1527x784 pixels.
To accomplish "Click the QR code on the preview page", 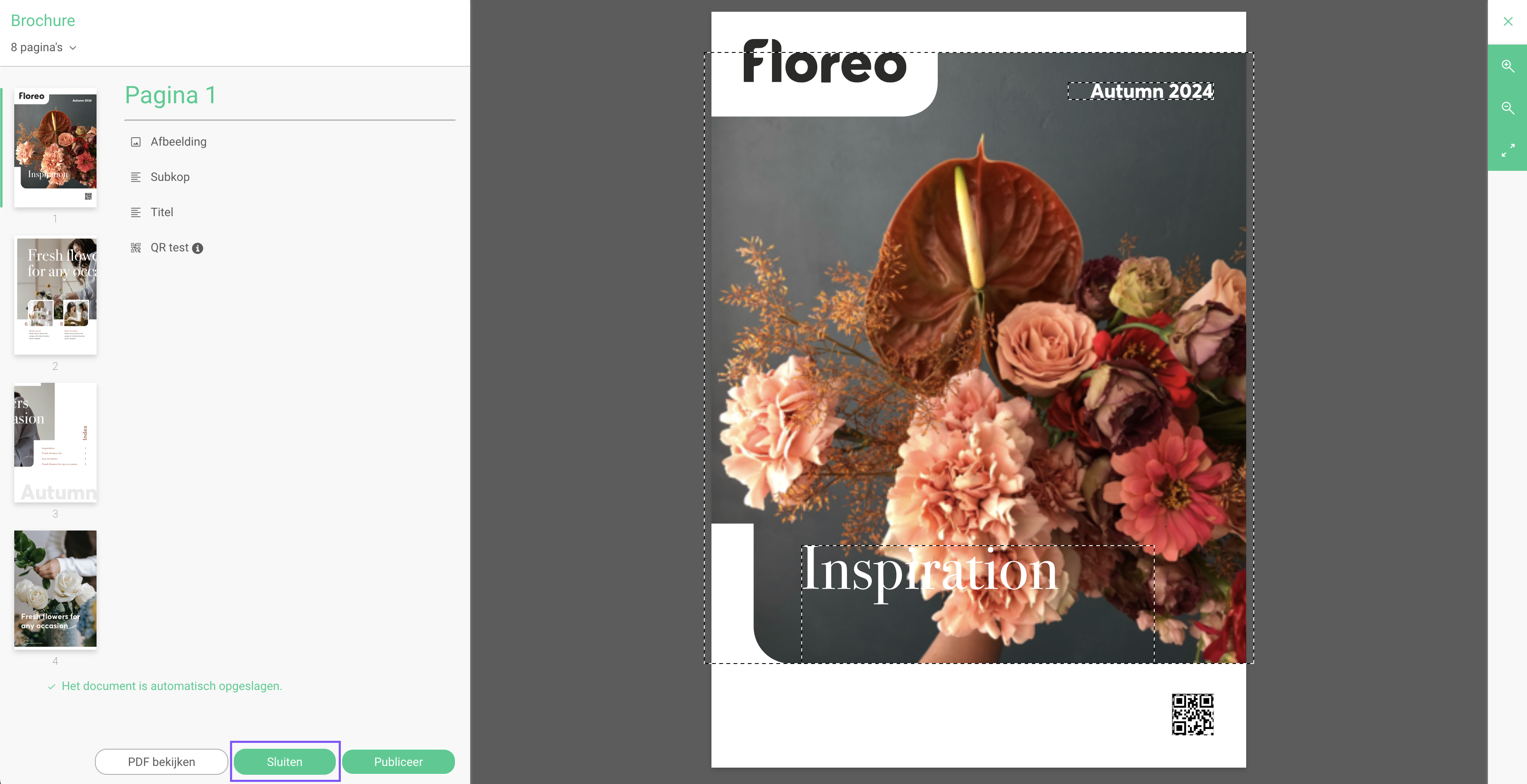I will pyautogui.click(x=1192, y=714).
